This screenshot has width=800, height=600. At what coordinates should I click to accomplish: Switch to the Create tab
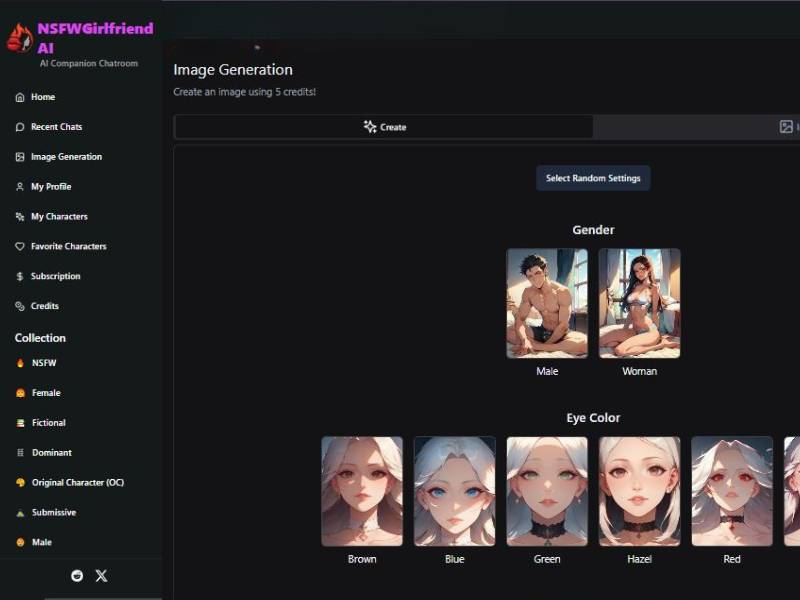tap(385, 127)
